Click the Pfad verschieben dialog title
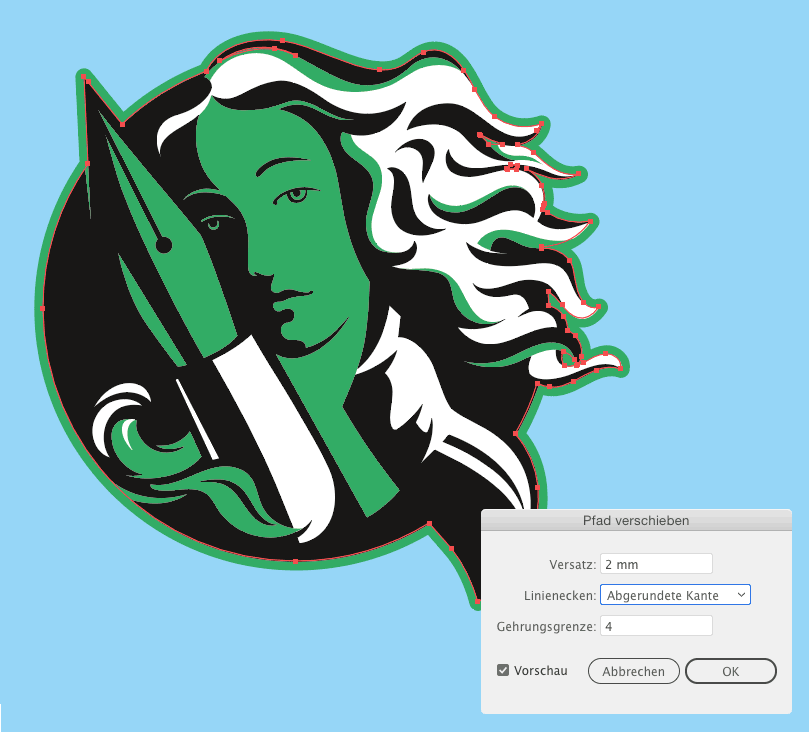Viewport: 809px width, 732px height. click(636, 520)
